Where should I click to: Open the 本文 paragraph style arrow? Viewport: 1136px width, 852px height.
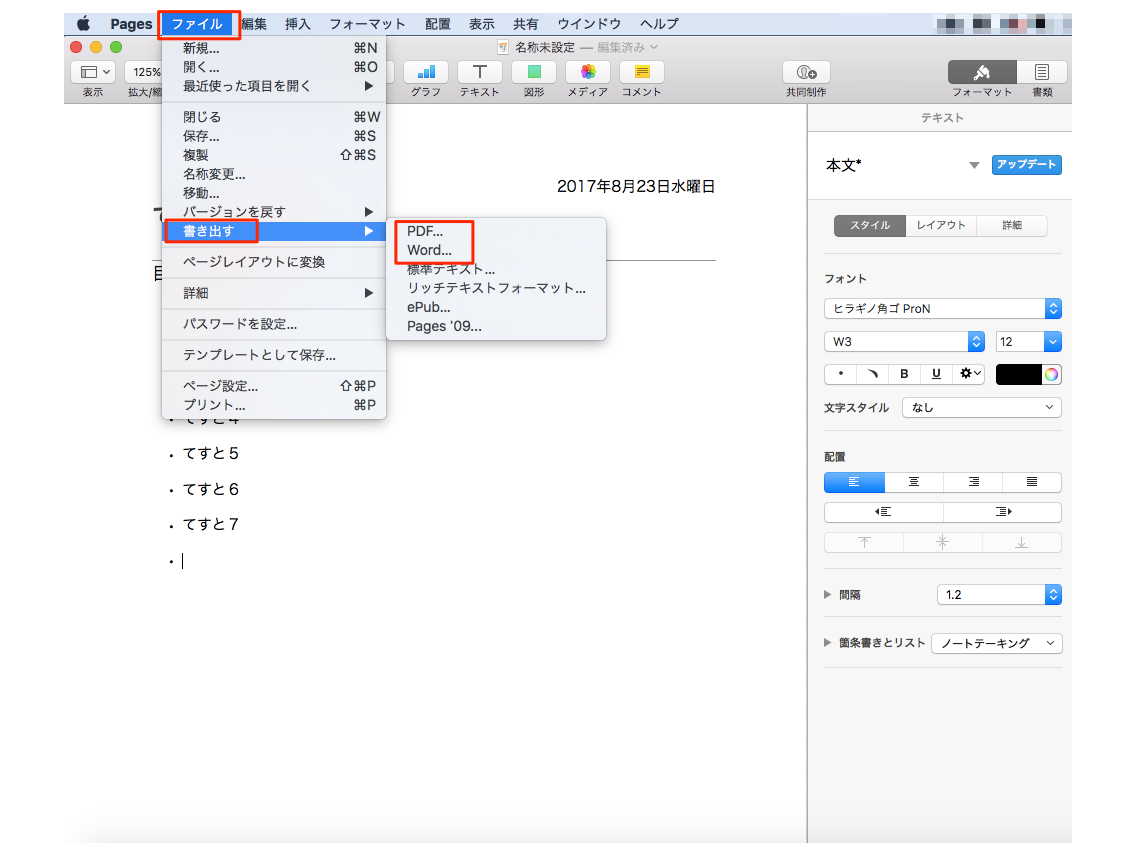pos(974,165)
